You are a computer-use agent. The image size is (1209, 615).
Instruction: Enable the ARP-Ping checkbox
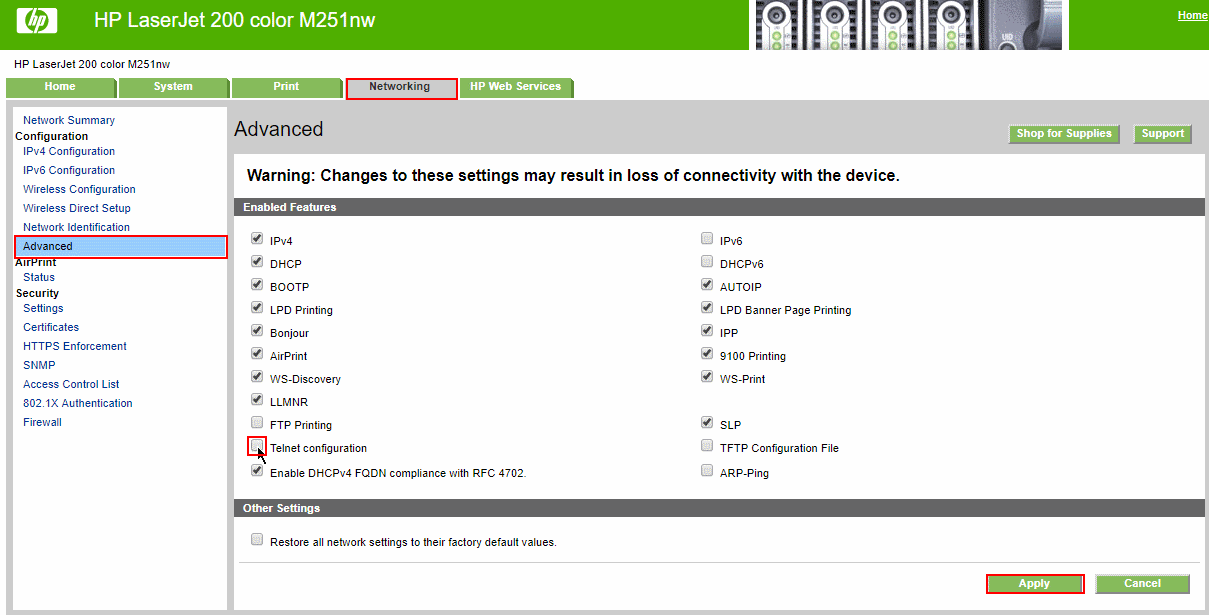point(707,470)
